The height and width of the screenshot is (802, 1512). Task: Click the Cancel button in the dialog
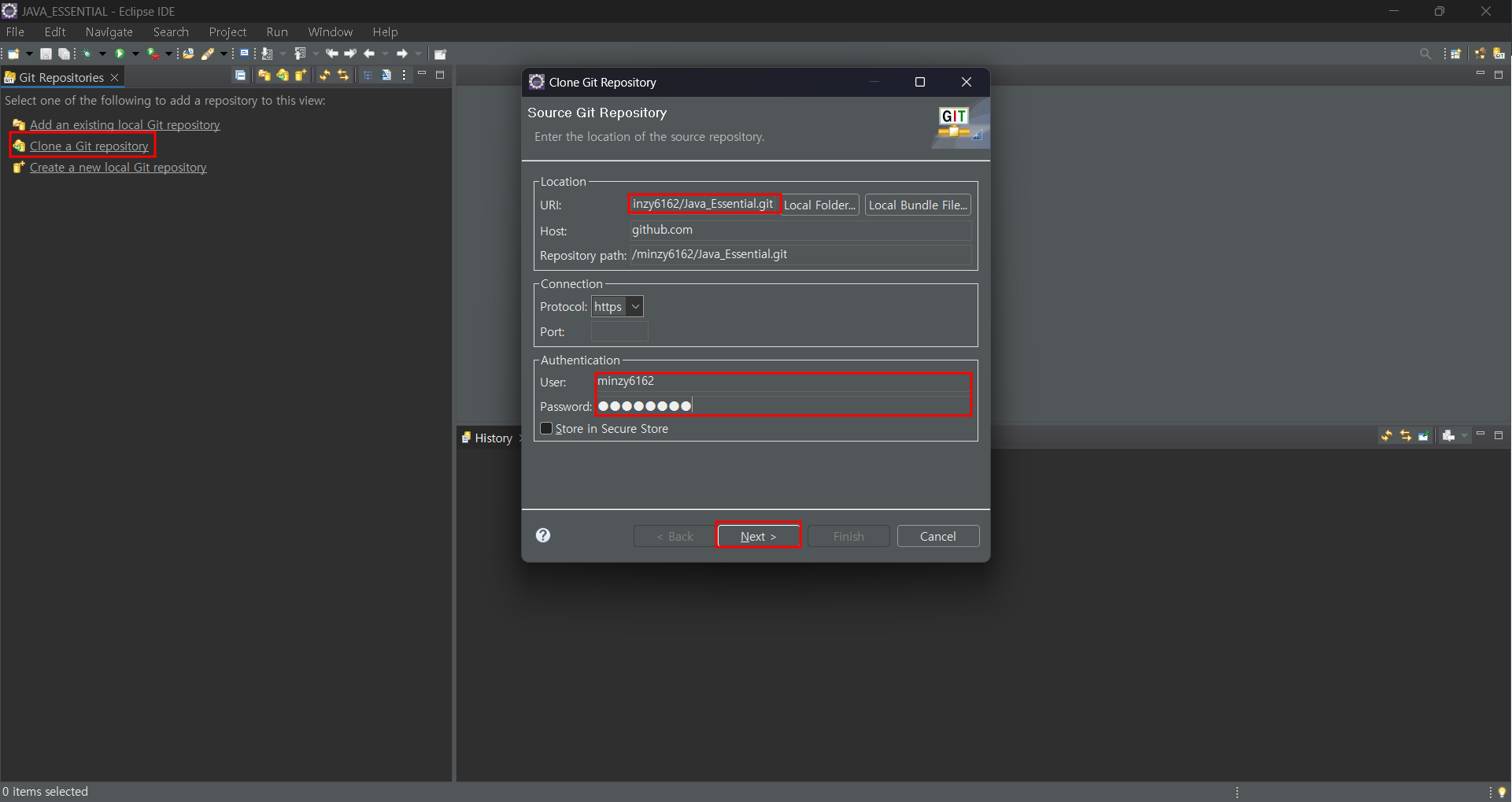click(x=938, y=536)
